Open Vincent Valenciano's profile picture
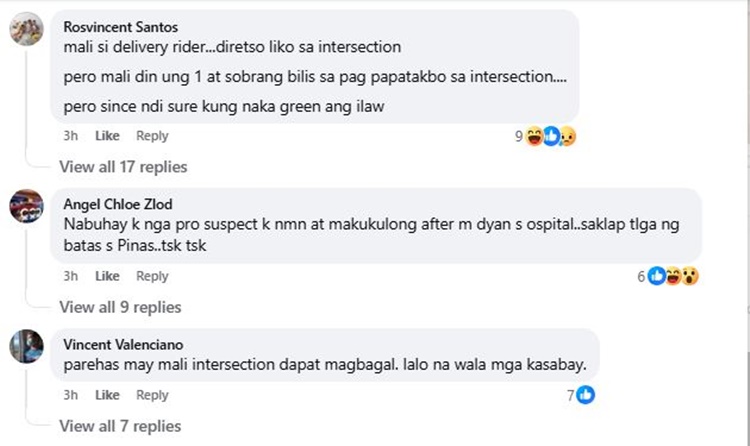 [x=26, y=347]
